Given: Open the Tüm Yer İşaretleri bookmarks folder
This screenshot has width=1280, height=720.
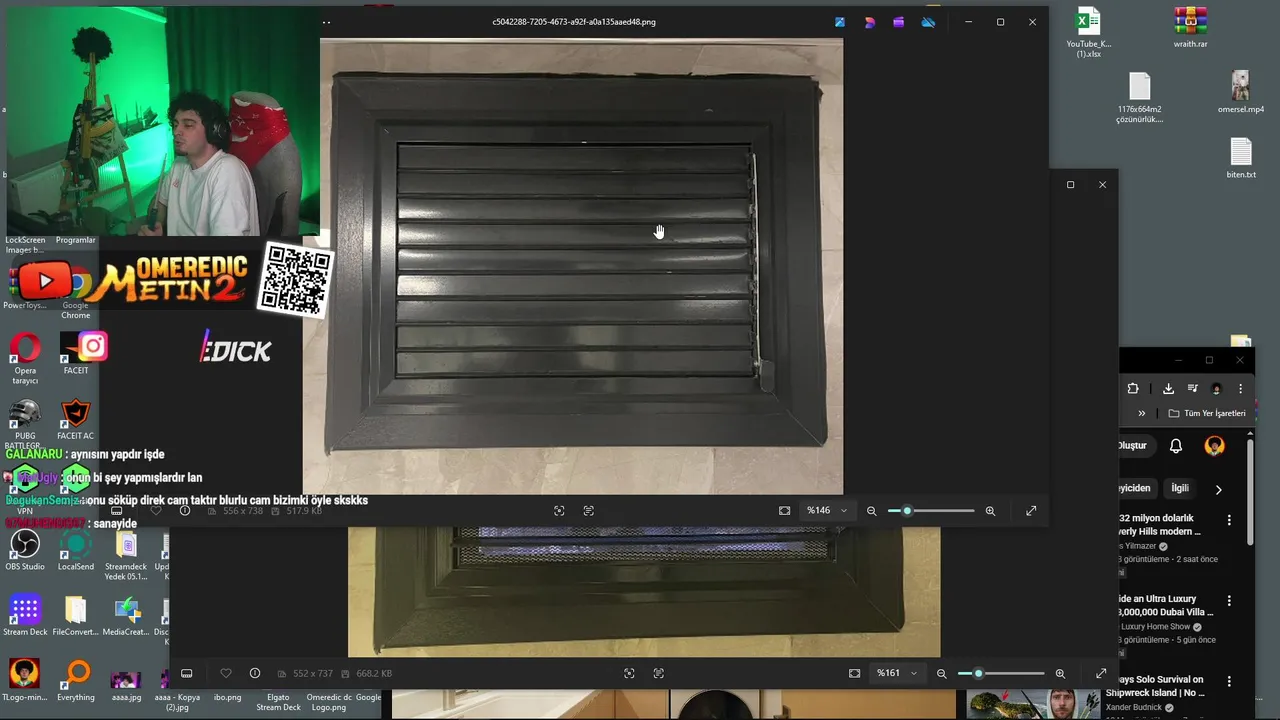Looking at the screenshot, I should 1207,413.
